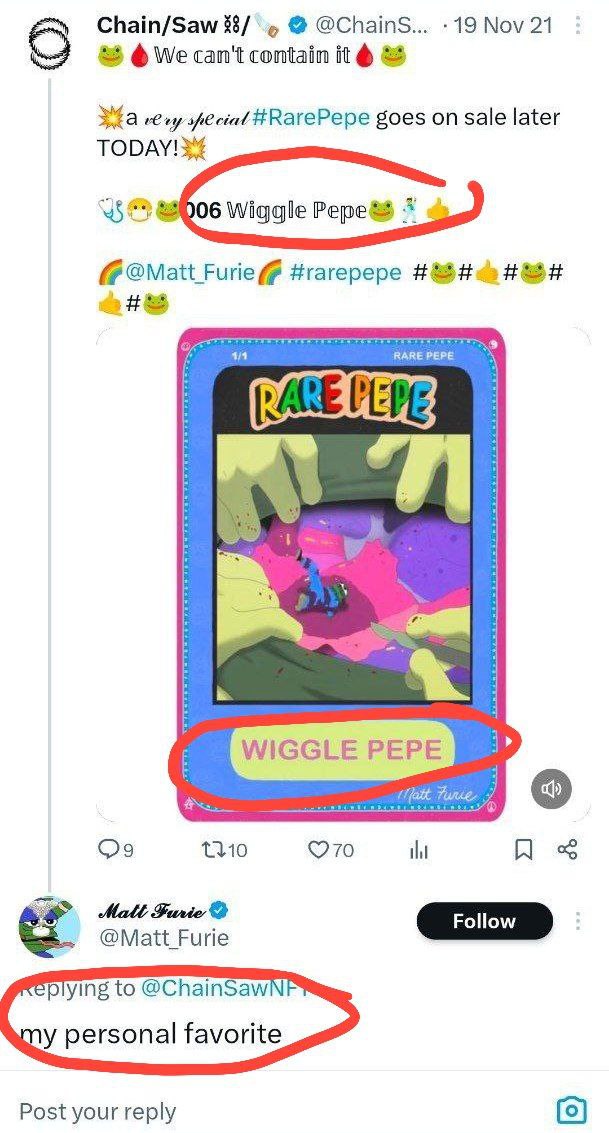Open the lowercase #rarepepe hashtag
609x1133 pixels.
(x=345, y=272)
